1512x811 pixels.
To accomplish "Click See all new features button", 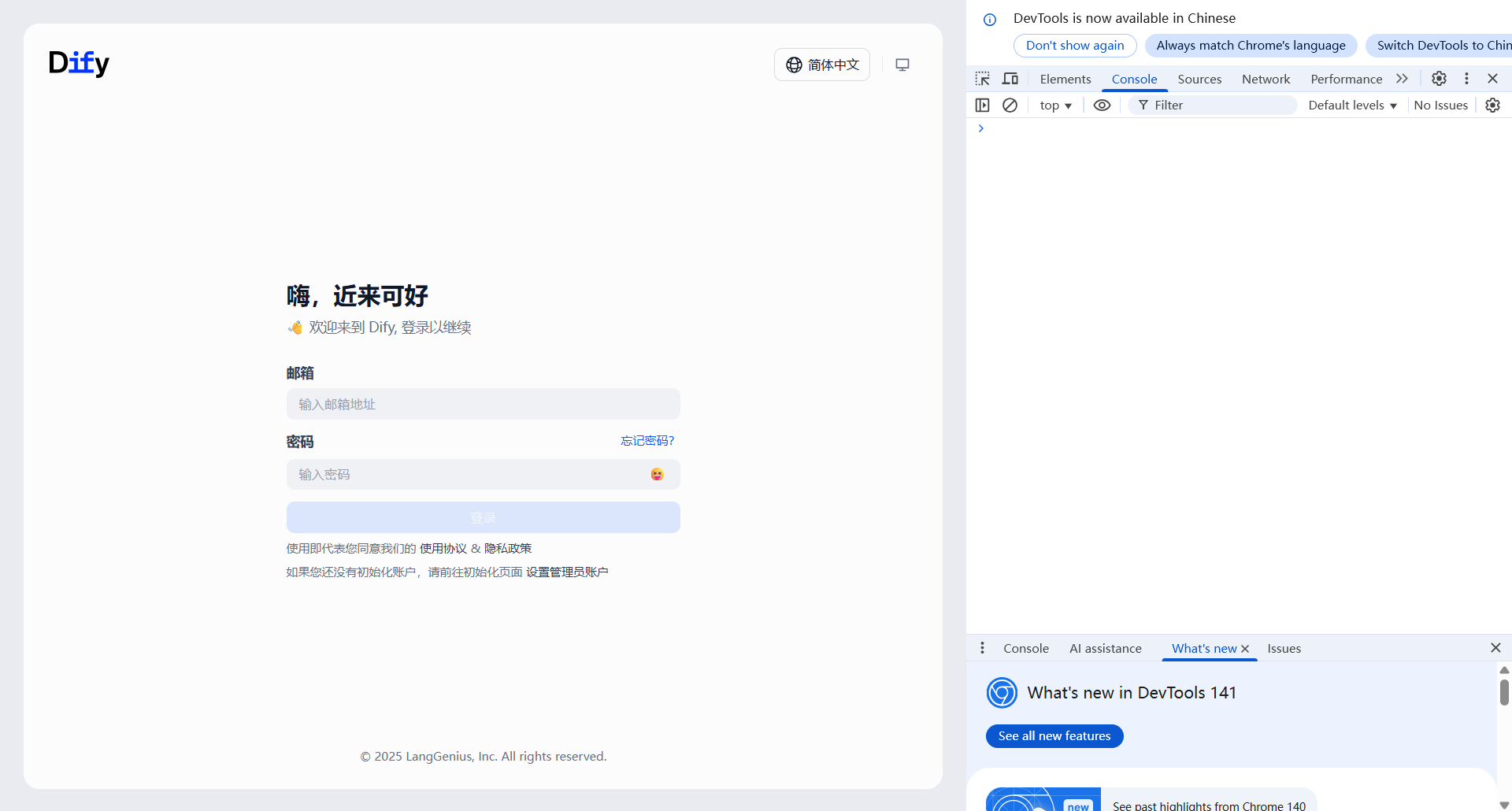I will pyautogui.click(x=1054, y=736).
